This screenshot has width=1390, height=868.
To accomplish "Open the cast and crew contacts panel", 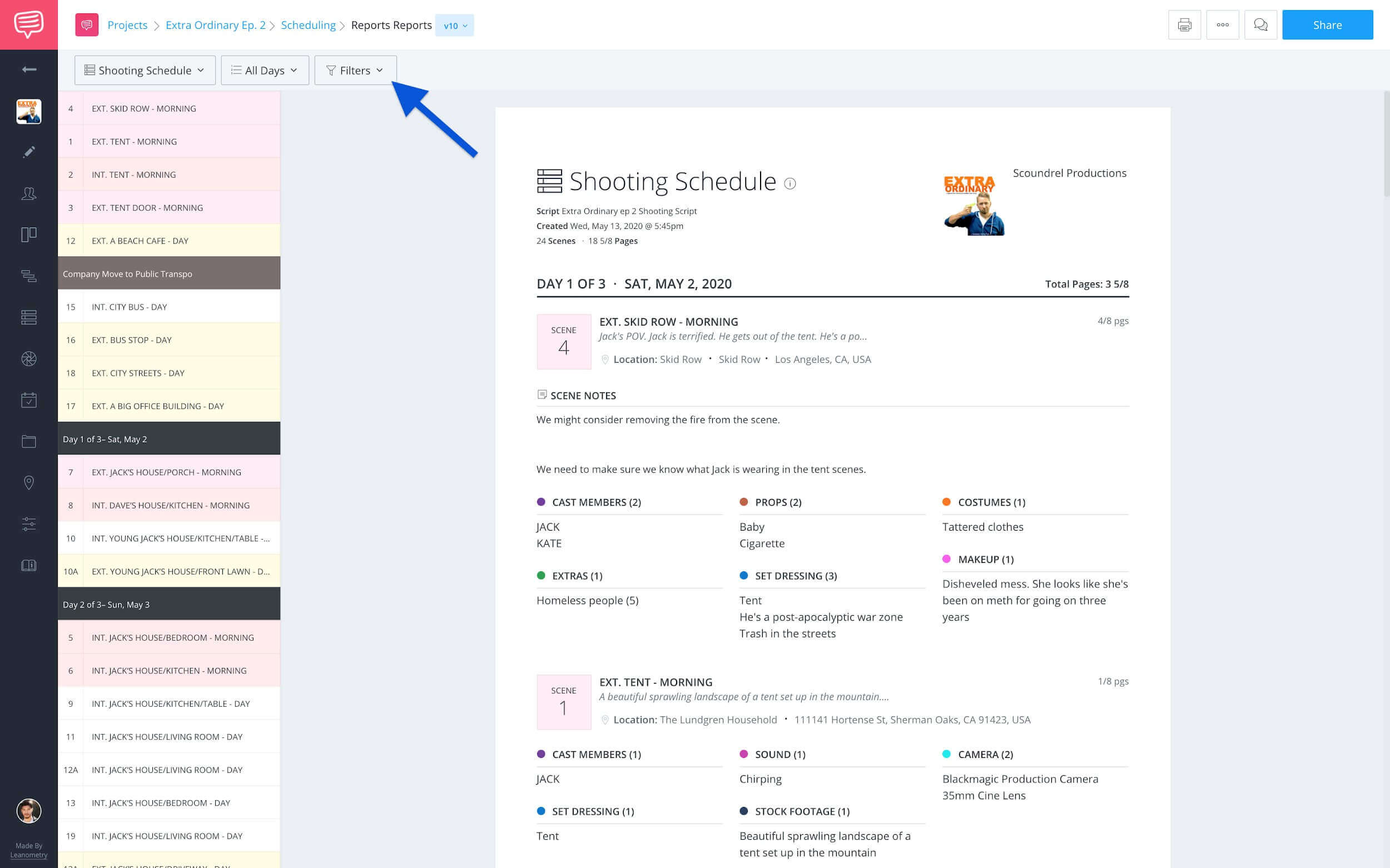I will point(28,193).
